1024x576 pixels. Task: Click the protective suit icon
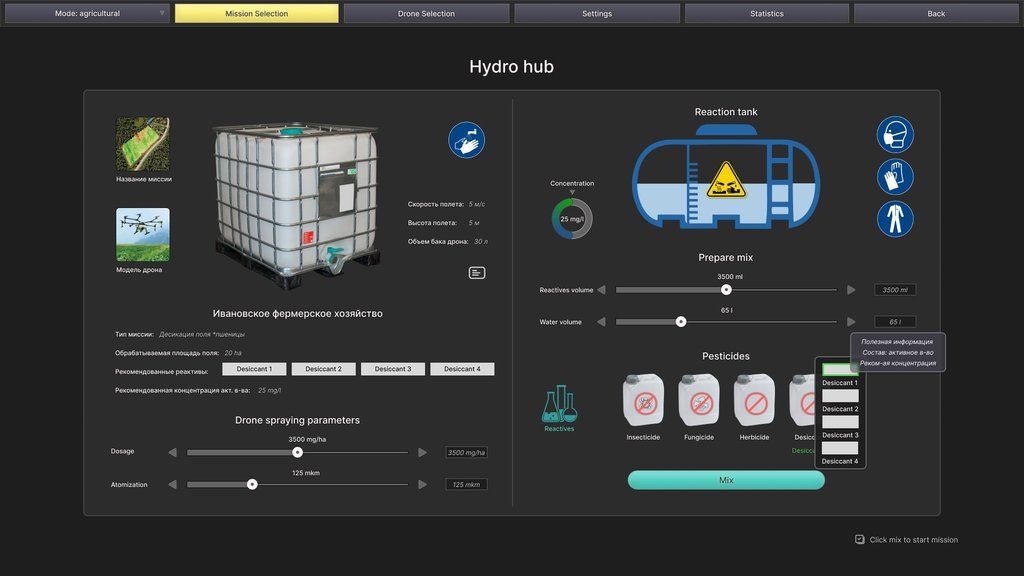click(895, 219)
